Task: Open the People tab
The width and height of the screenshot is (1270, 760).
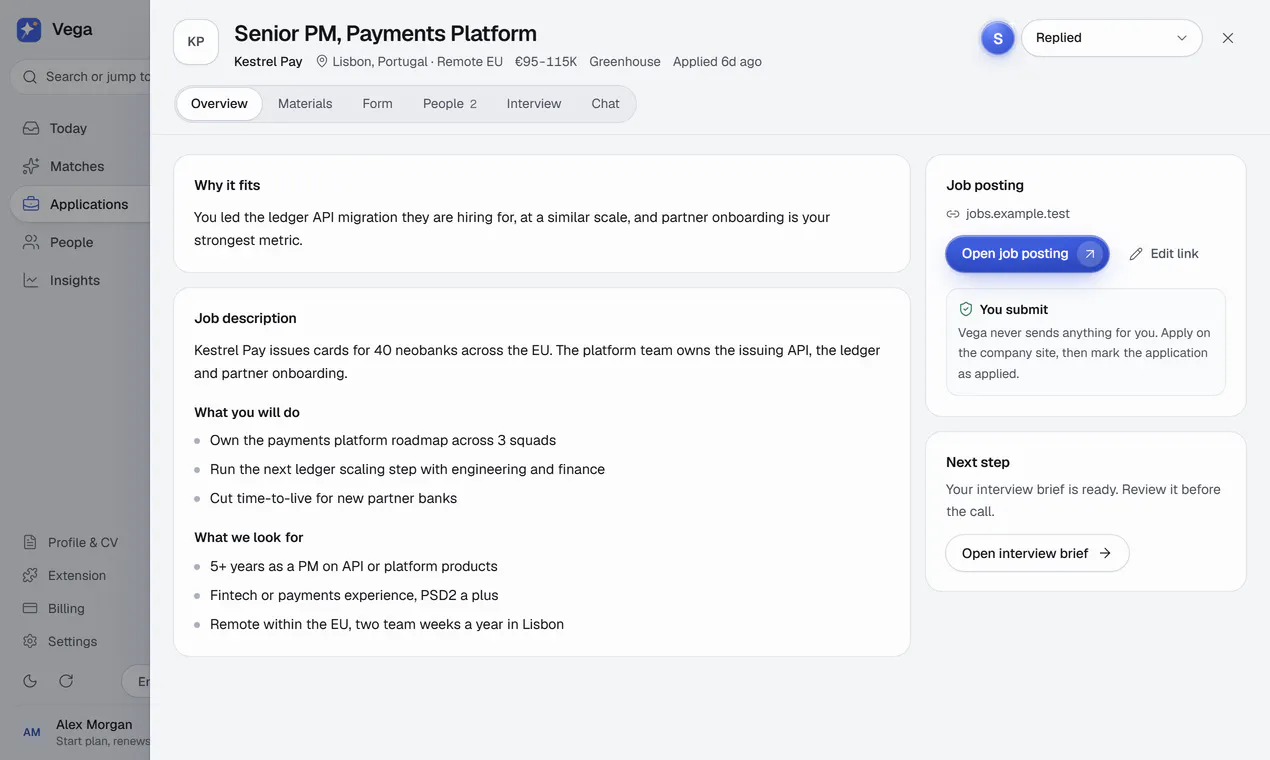Action: pyautogui.click(x=449, y=104)
